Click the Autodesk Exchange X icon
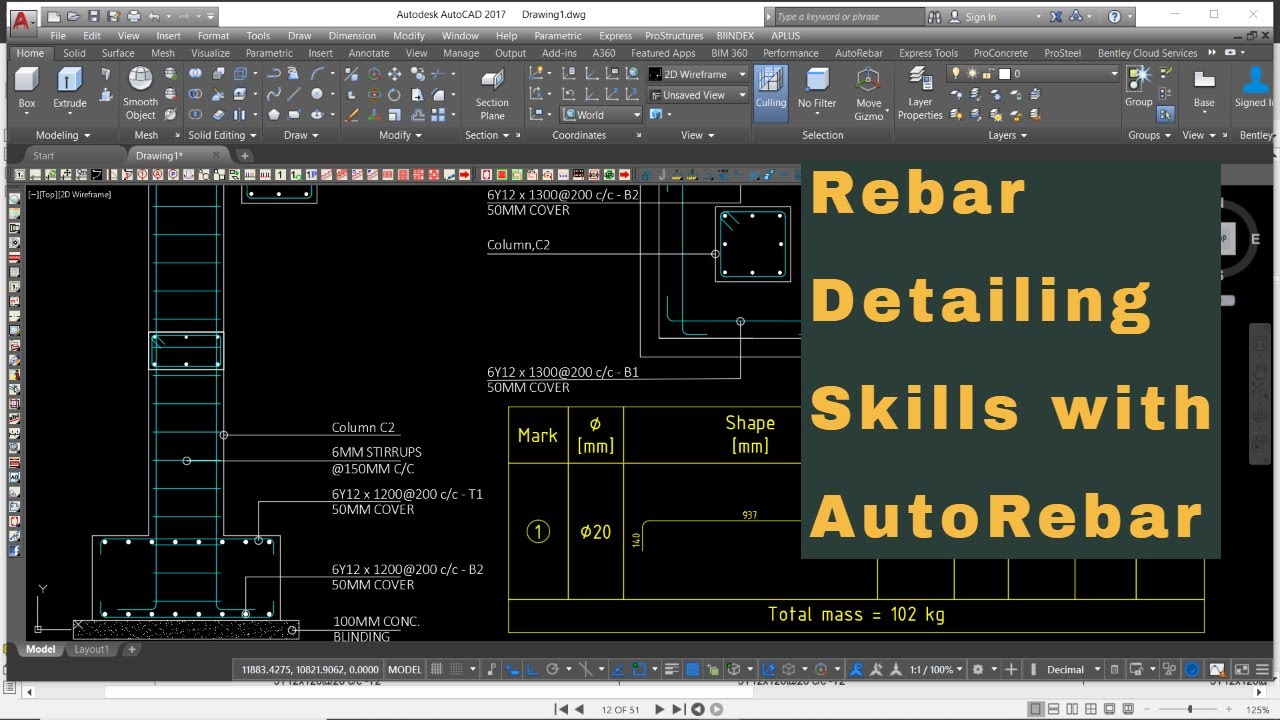 coord(1058,17)
